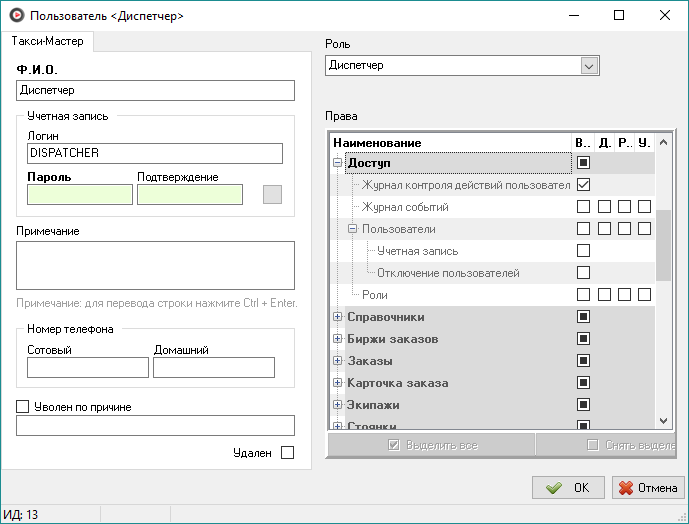Screen dimensions: 689x524
Task: Toggle Биржи заказов tri-state access box
Action: point(584,339)
